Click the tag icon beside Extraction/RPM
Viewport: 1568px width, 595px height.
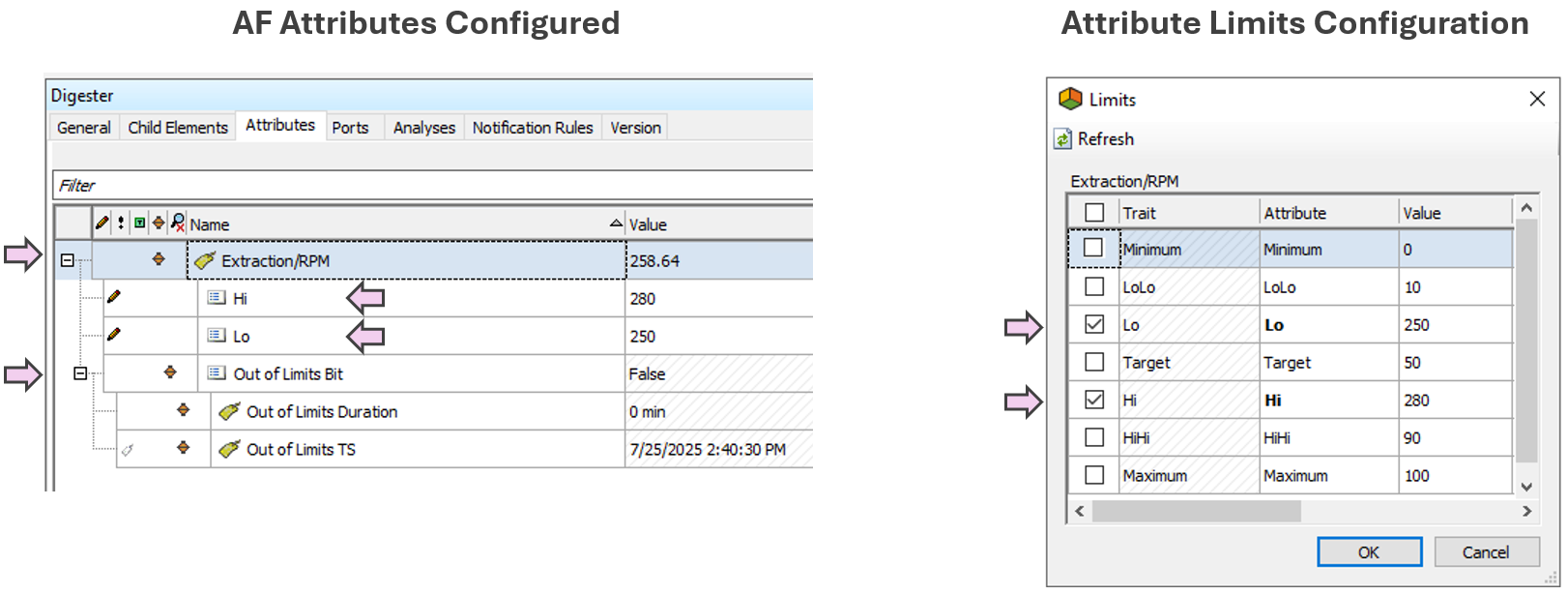pyautogui.click(x=204, y=261)
